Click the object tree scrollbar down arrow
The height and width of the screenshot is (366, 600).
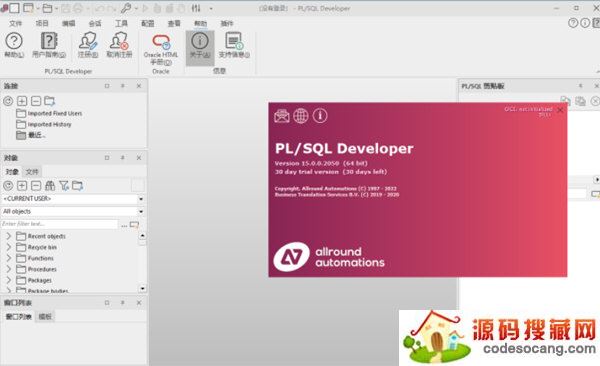click(142, 288)
